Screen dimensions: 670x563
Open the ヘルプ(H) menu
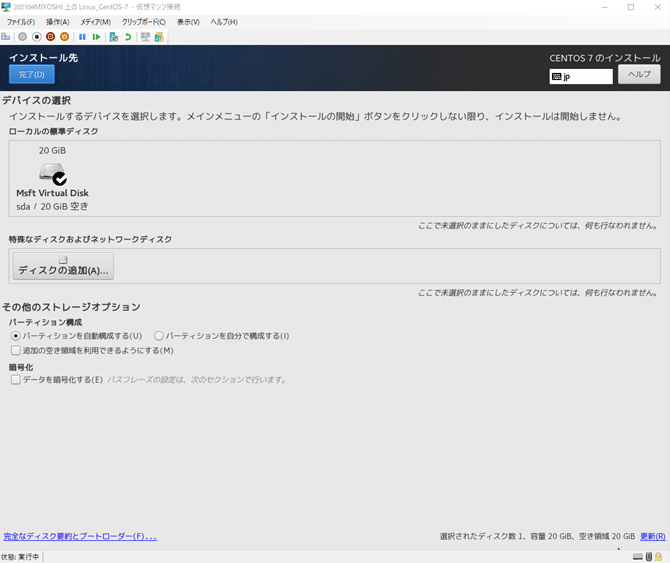(x=224, y=22)
